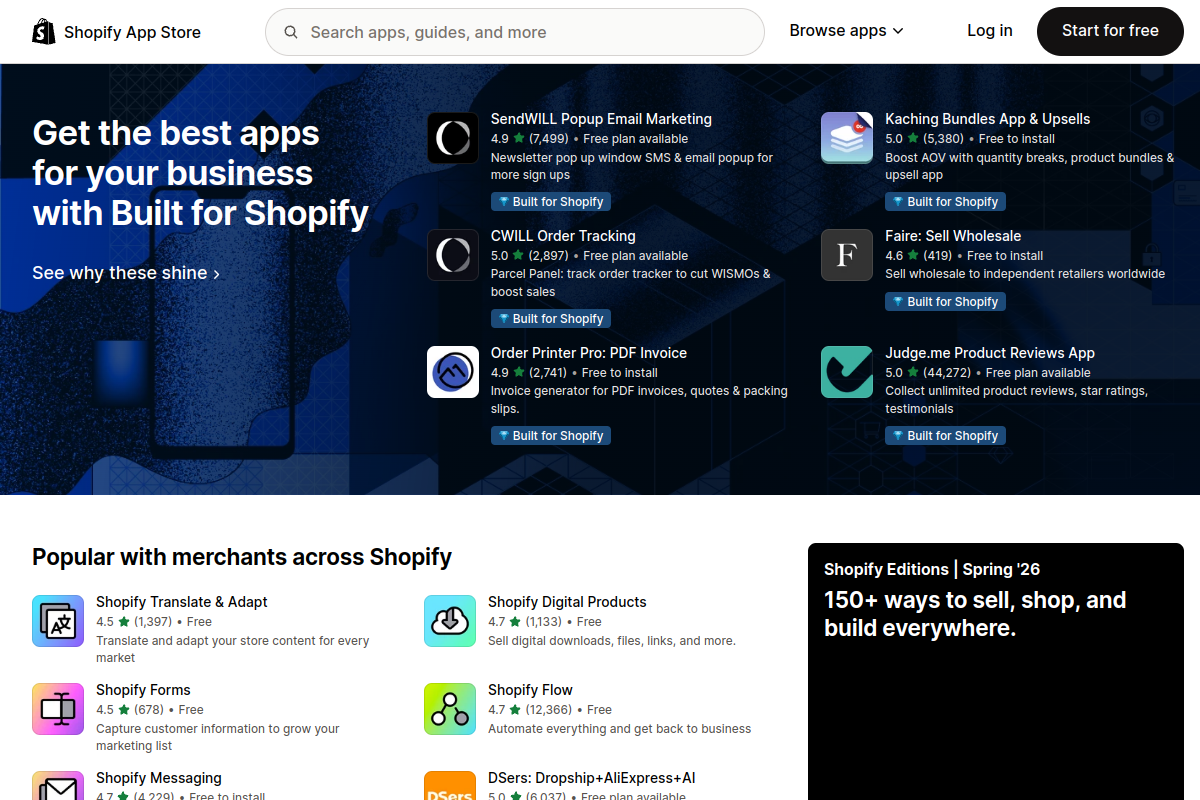Screen dimensions: 1200x800
Task: Open the SendWILL Popup Email Marketing app icon
Action: pos(453,138)
